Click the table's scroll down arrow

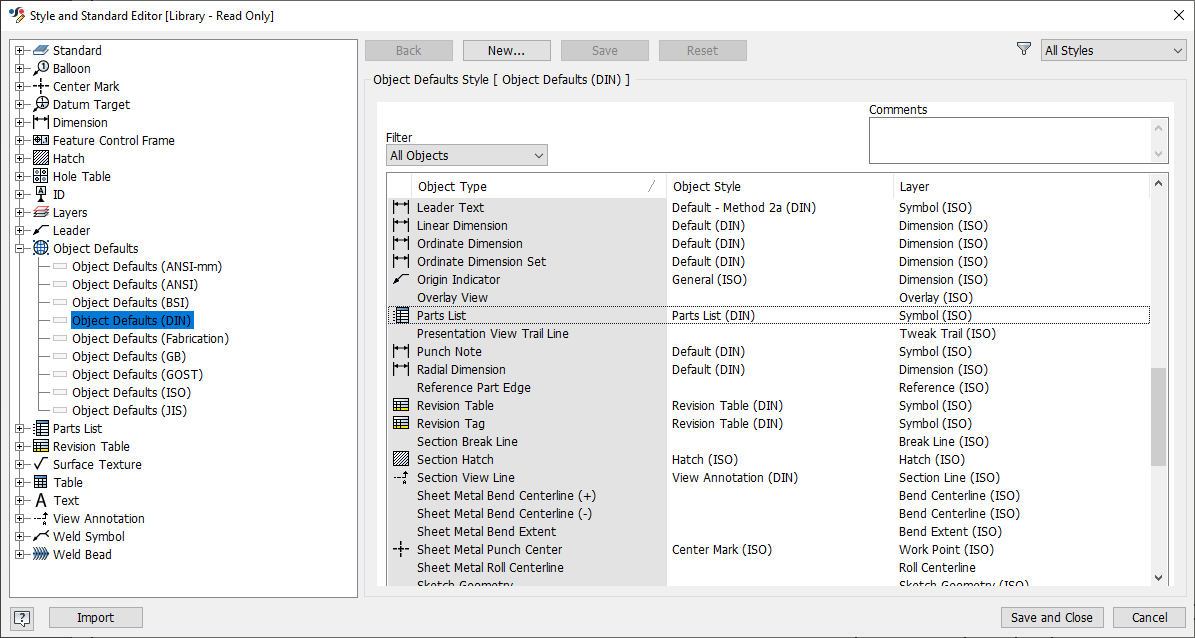pyautogui.click(x=1158, y=579)
